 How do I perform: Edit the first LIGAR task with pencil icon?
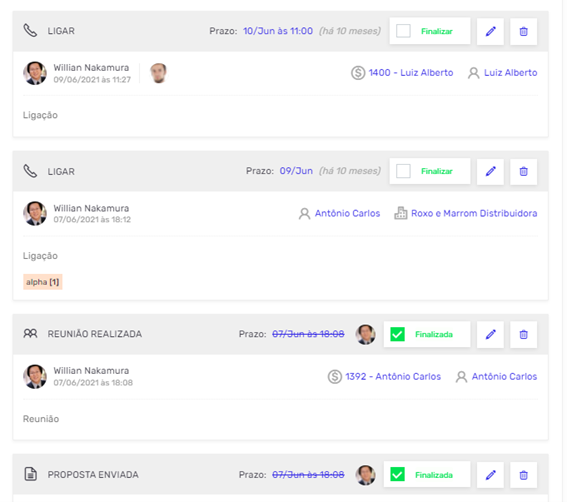pos(490,31)
